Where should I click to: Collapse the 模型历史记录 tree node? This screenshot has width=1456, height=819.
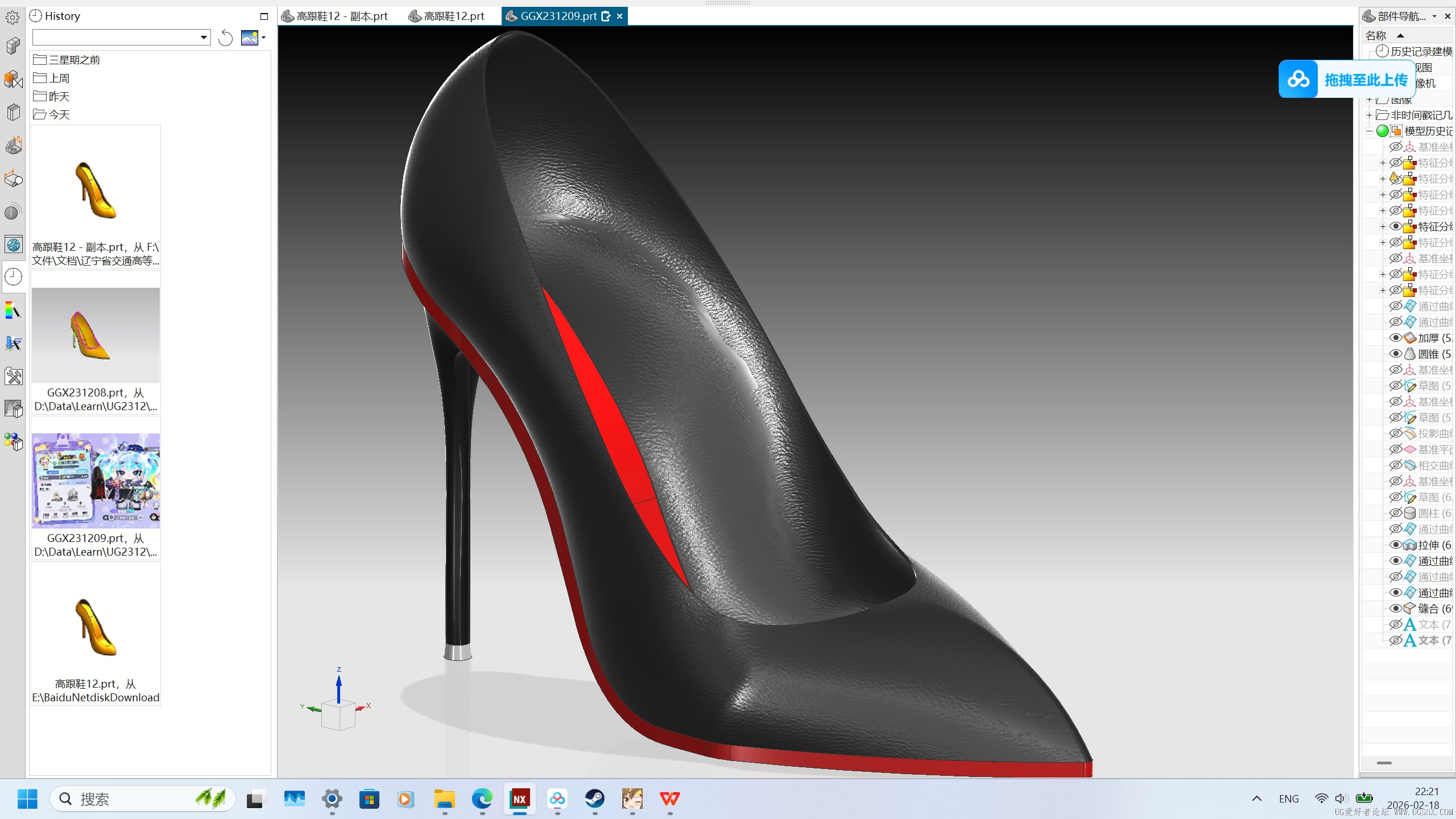tap(1370, 131)
